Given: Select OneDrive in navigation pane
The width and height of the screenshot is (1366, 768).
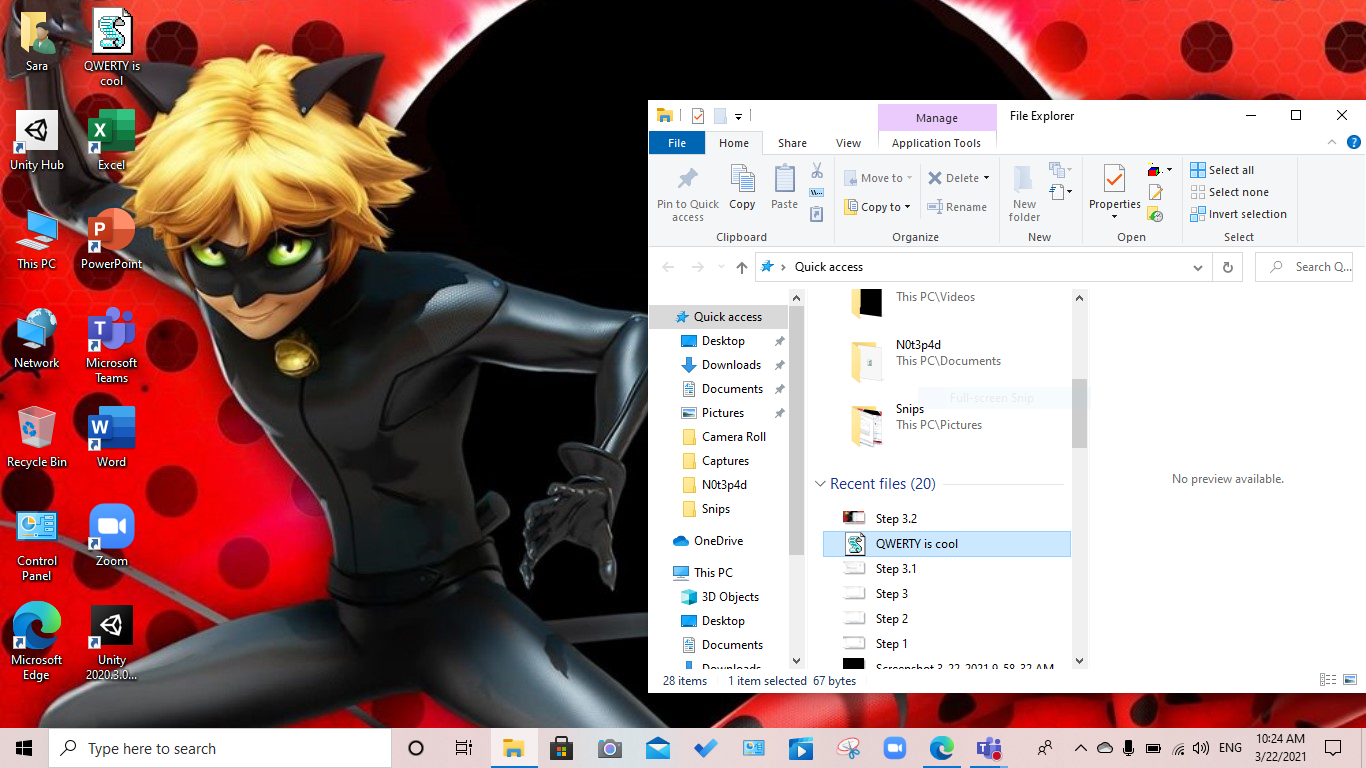Looking at the screenshot, I should [x=718, y=541].
